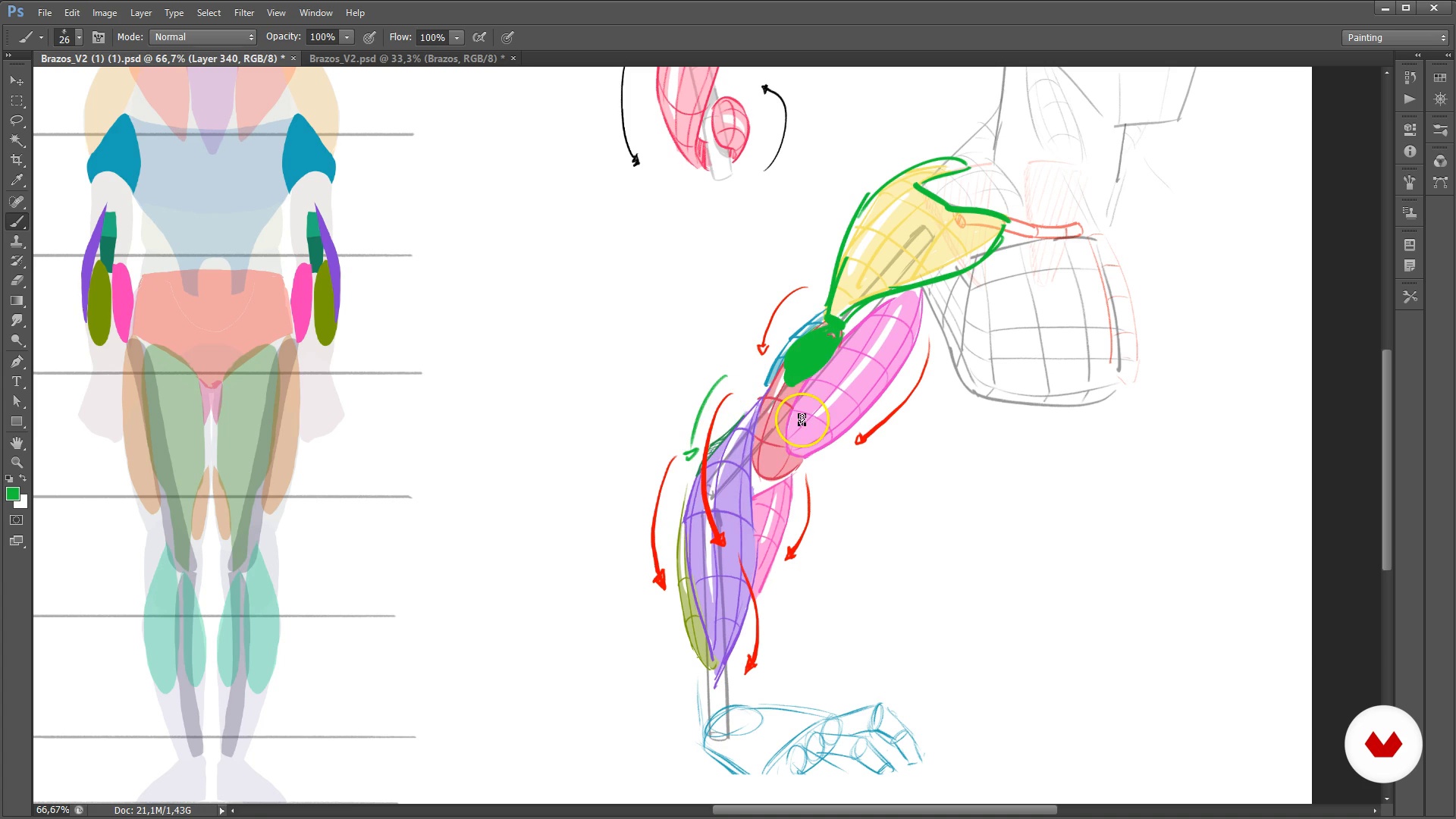Select the Clone Stamp tool
Screen dimensions: 1456x819
coord(17,241)
